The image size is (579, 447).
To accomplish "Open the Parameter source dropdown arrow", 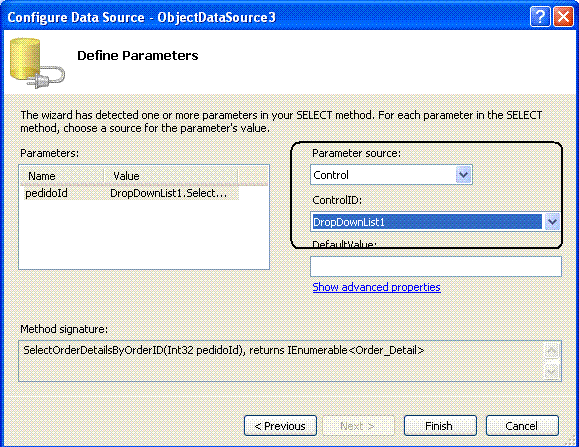I will tap(463, 175).
